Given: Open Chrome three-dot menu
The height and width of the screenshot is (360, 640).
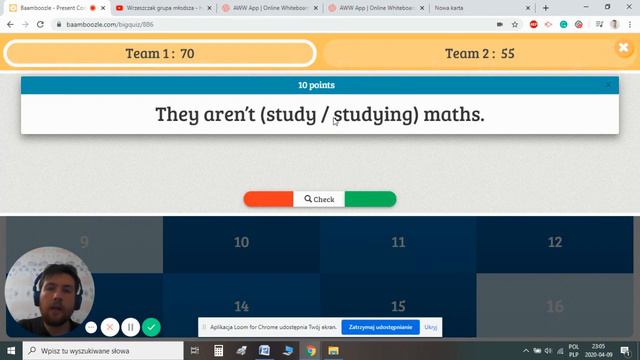Looking at the screenshot, I should tap(630, 24).
